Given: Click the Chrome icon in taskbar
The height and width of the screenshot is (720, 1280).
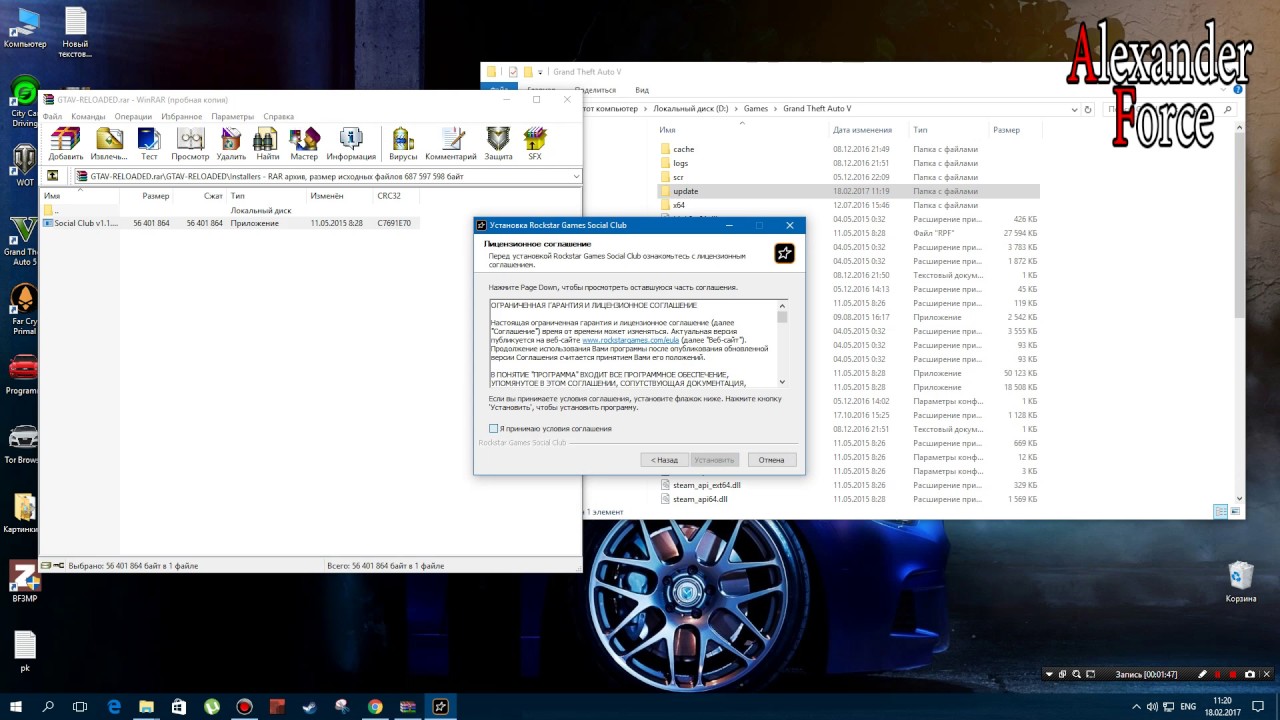Looking at the screenshot, I should click(x=375, y=706).
